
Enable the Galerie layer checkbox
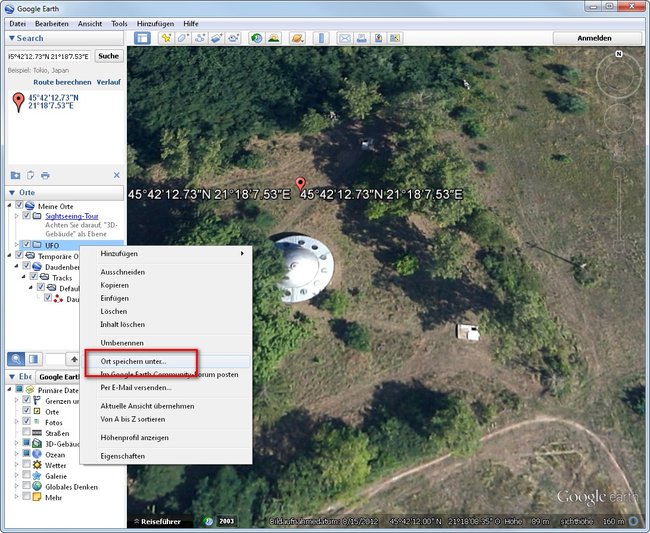click(27, 475)
